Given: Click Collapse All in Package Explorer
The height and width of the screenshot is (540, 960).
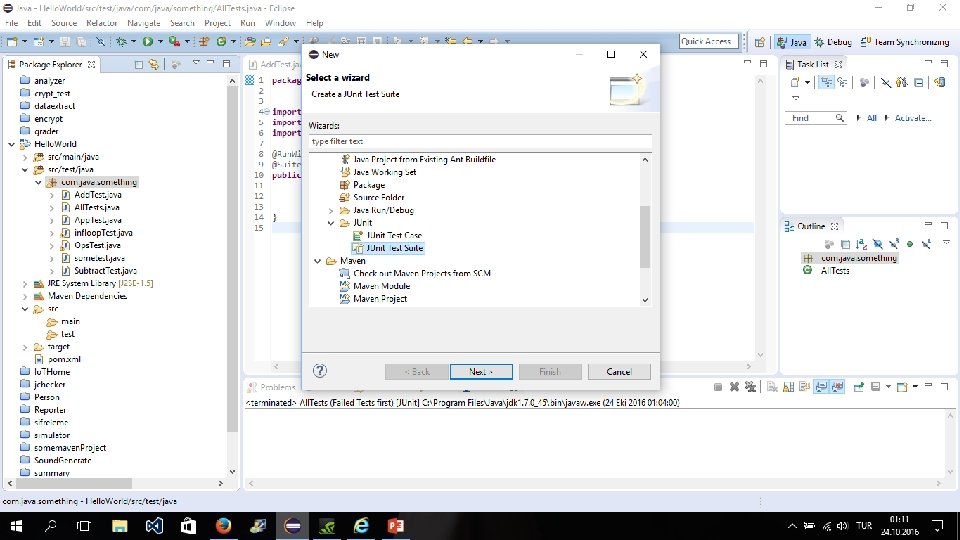Looking at the screenshot, I should (x=139, y=64).
